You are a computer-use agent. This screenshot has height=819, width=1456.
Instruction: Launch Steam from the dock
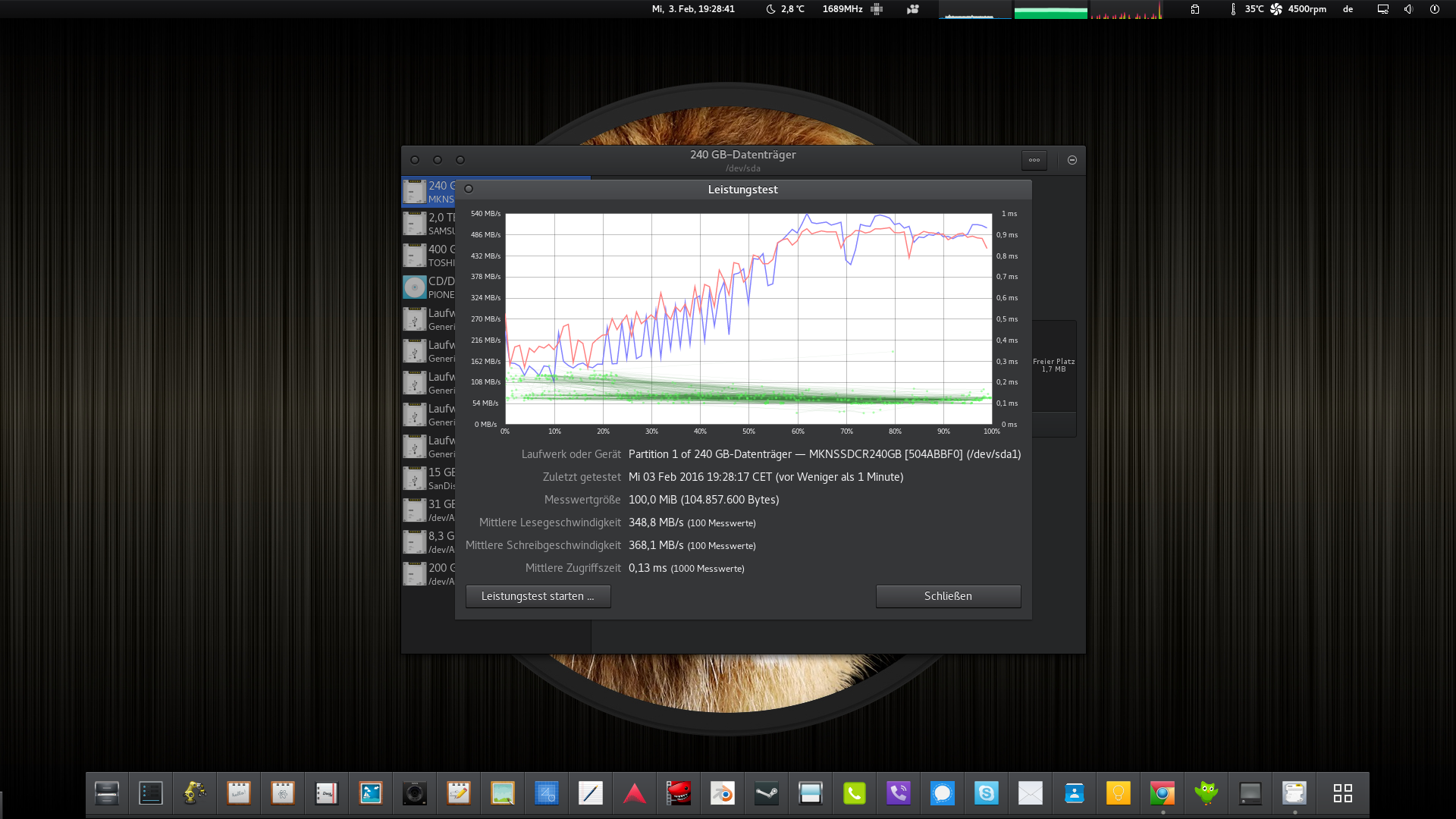click(766, 793)
